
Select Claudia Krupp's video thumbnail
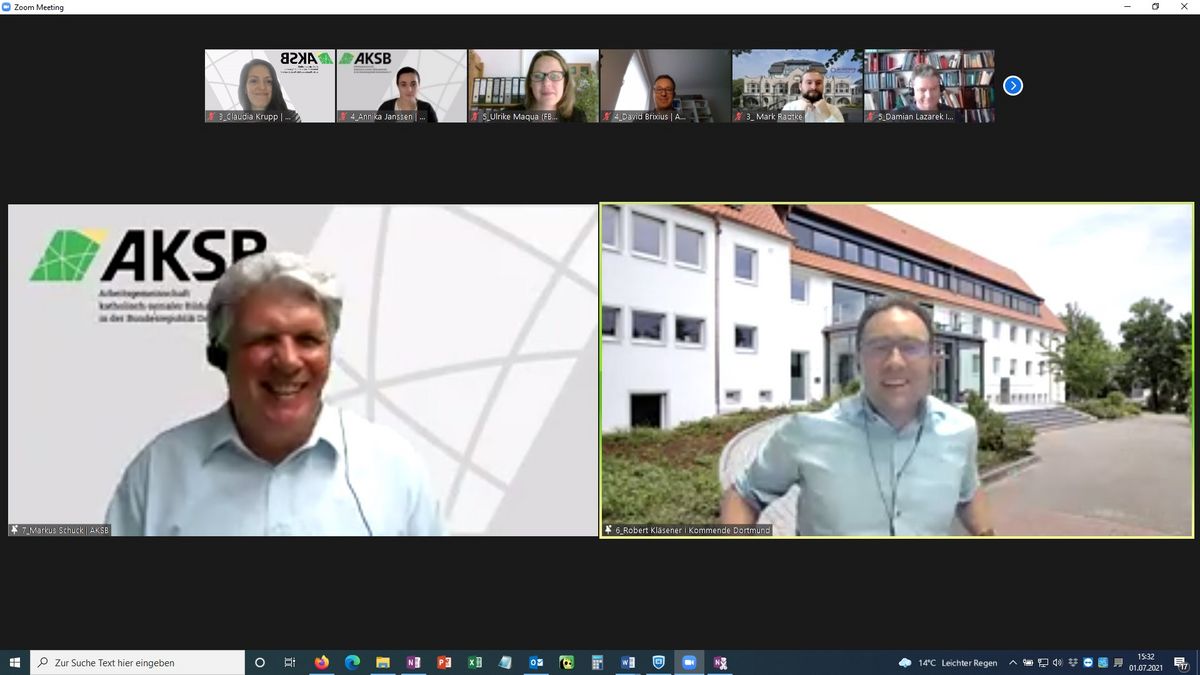[x=270, y=86]
